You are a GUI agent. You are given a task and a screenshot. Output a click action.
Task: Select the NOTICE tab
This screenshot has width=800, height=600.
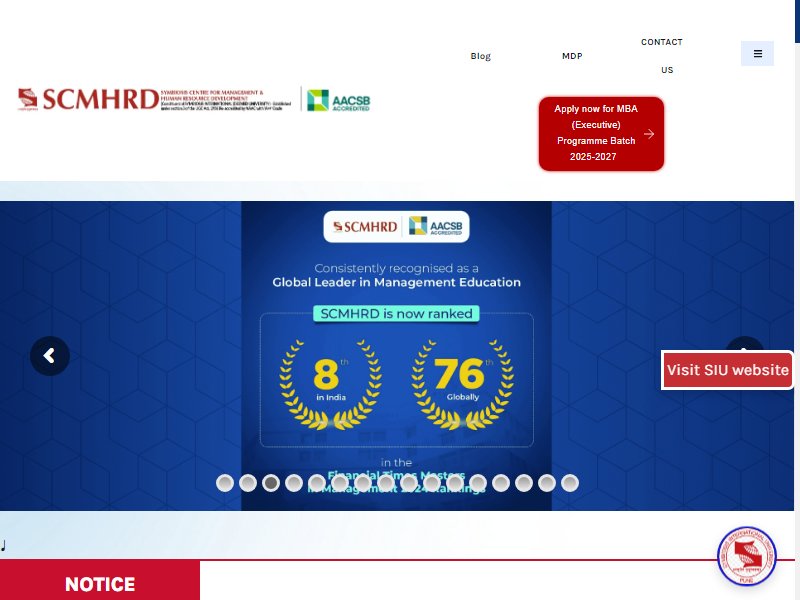click(x=100, y=582)
